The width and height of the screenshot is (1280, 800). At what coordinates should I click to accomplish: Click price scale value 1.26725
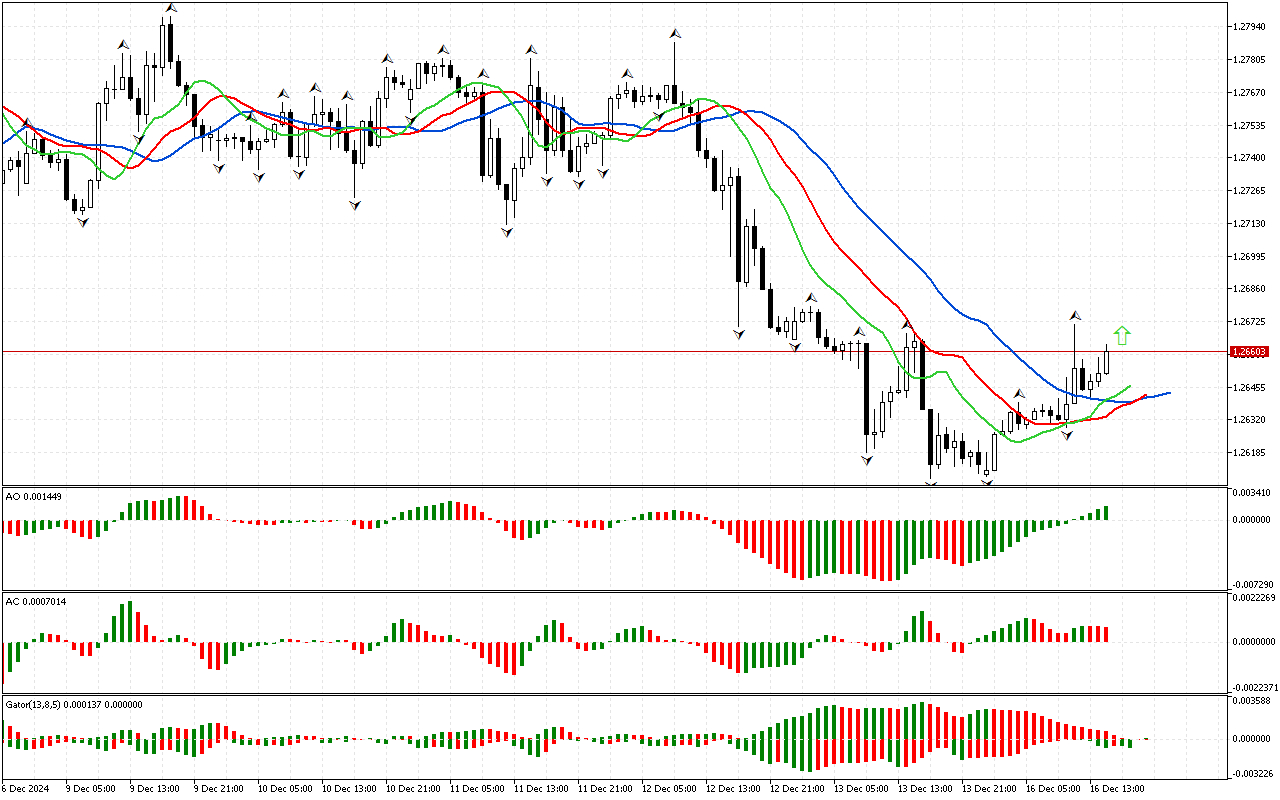point(1250,322)
